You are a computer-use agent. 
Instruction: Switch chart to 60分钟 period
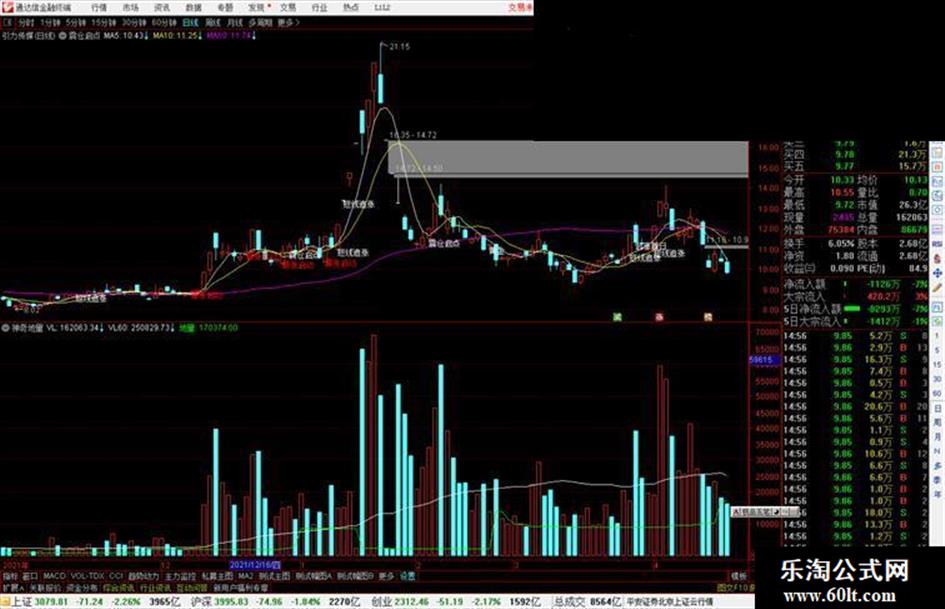[164, 22]
